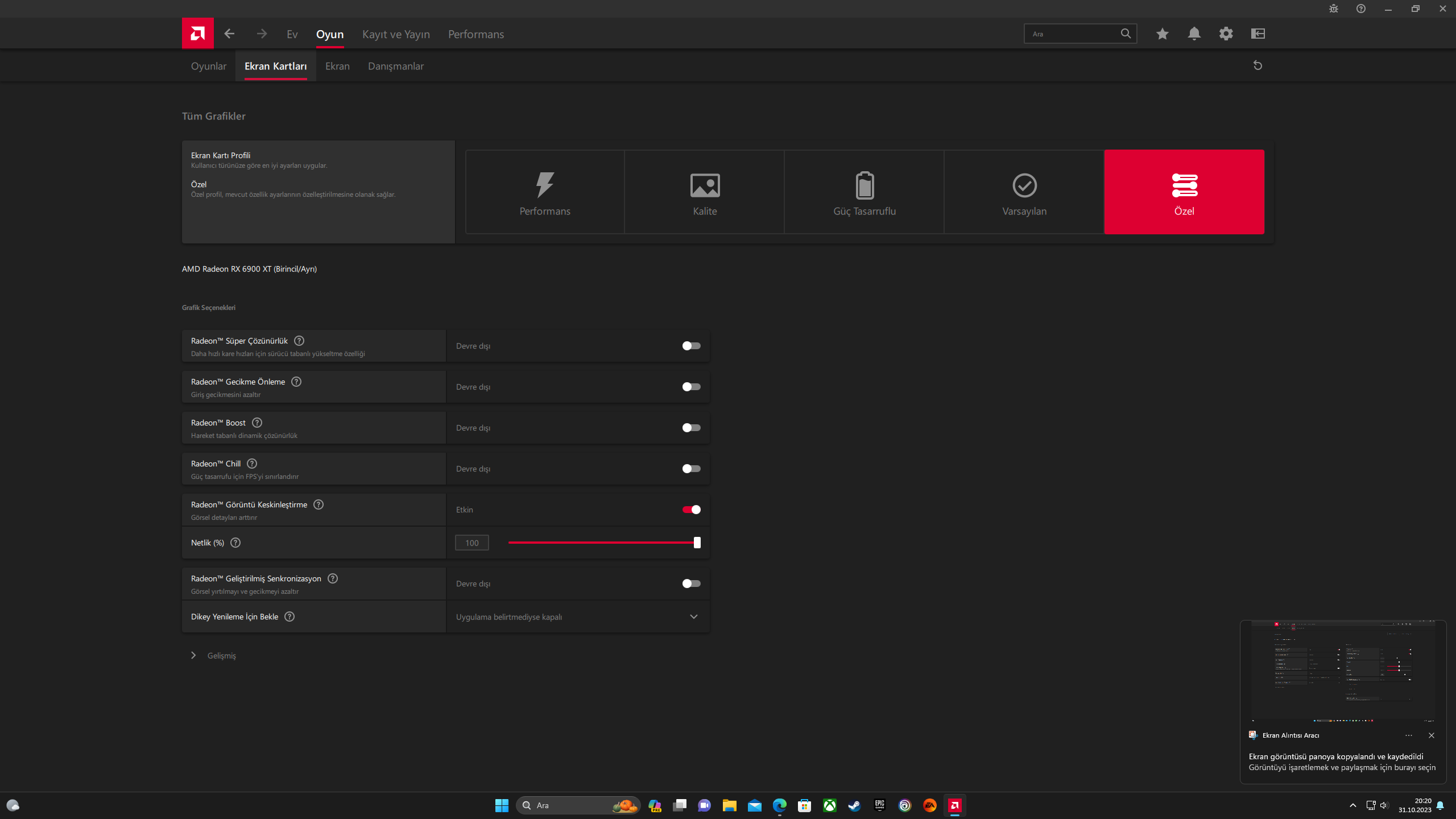Go back with the left arrow icon
This screenshot has height=819, width=1456.
pyautogui.click(x=229, y=34)
